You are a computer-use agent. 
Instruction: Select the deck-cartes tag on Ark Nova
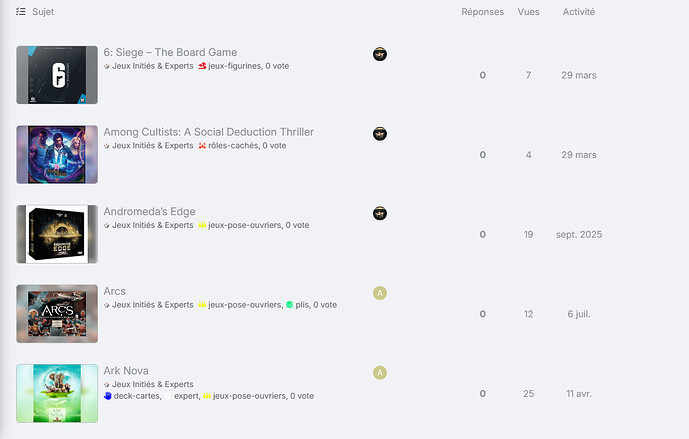tap(132, 395)
